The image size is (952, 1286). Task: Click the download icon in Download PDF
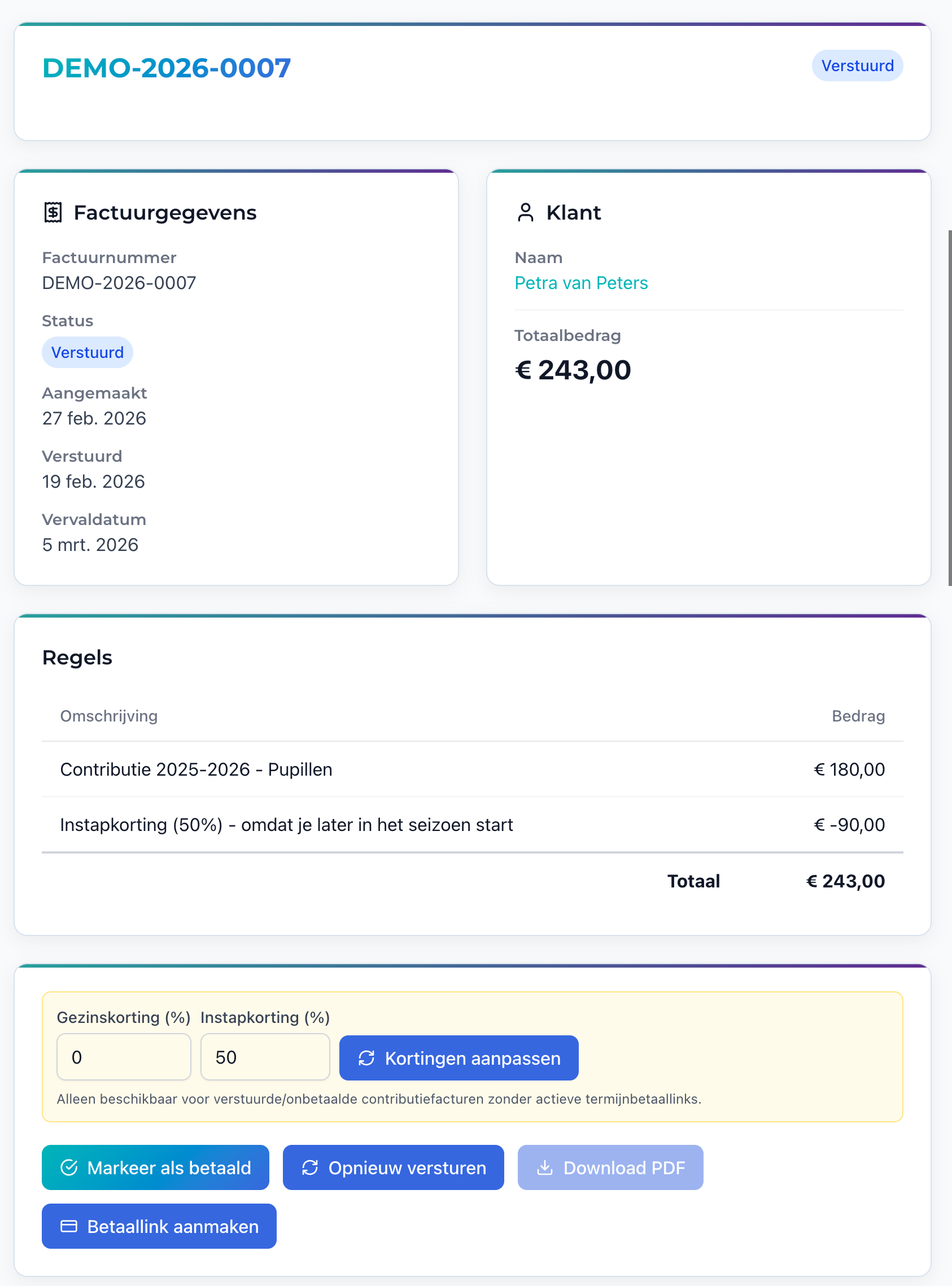(544, 1167)
